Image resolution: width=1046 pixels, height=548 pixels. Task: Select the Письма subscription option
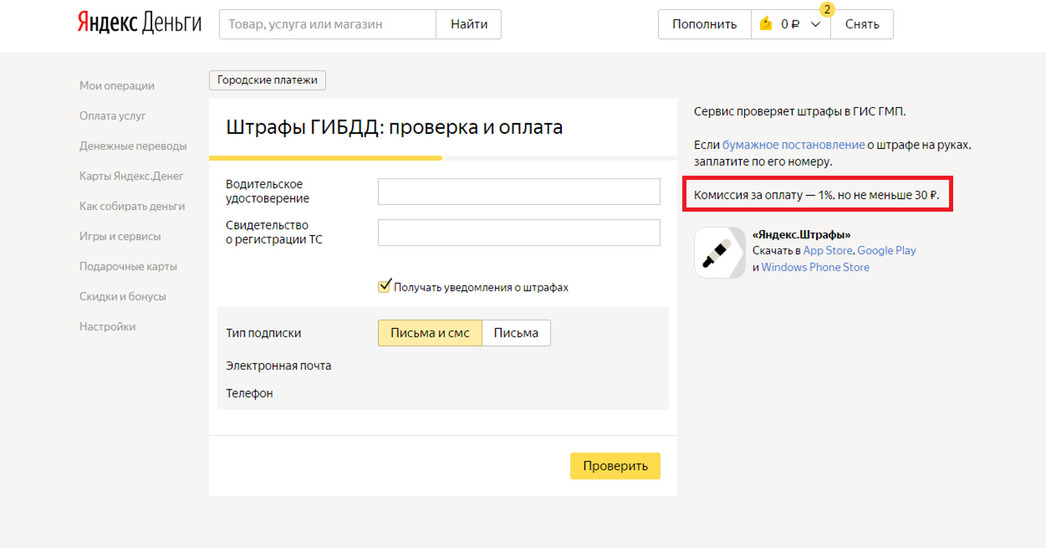click(x=516, y=333)
